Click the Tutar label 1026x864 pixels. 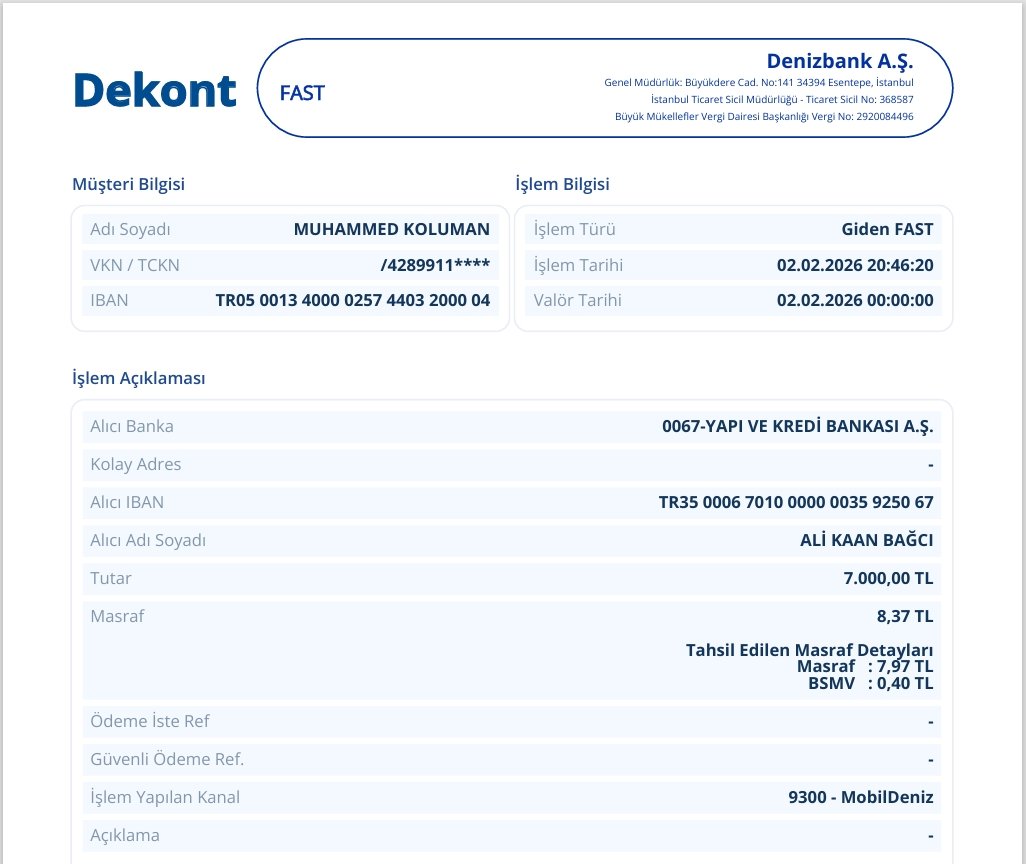111,578
